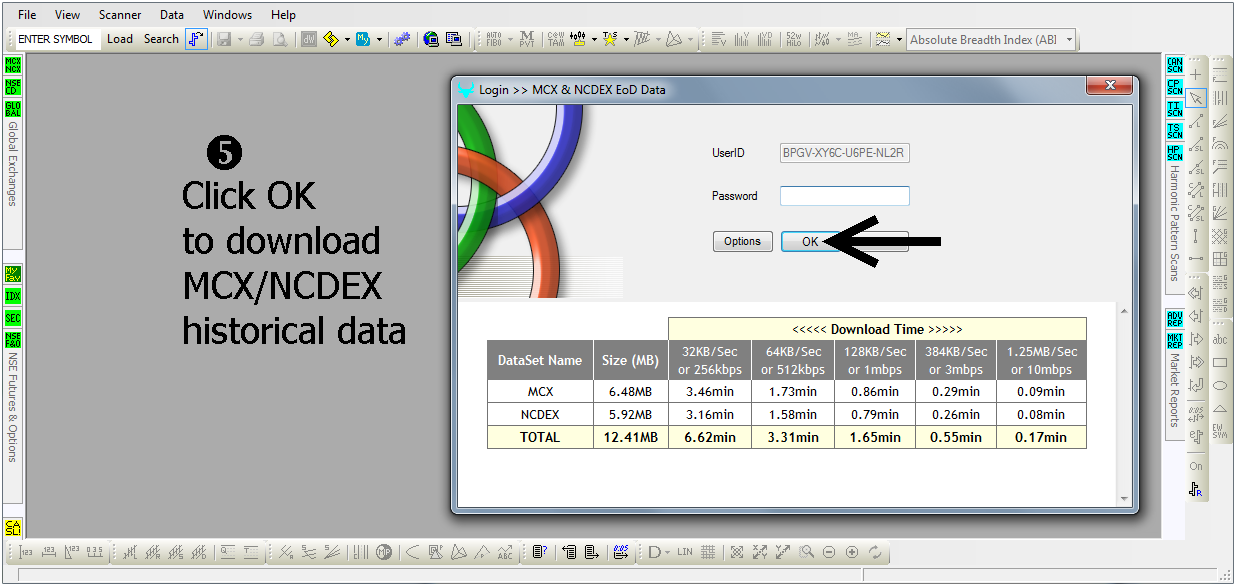The height and width of the screenshot is (586, 1236).
Task: Click the M PVT pivot toolbar icon
Action: point(526,39)
